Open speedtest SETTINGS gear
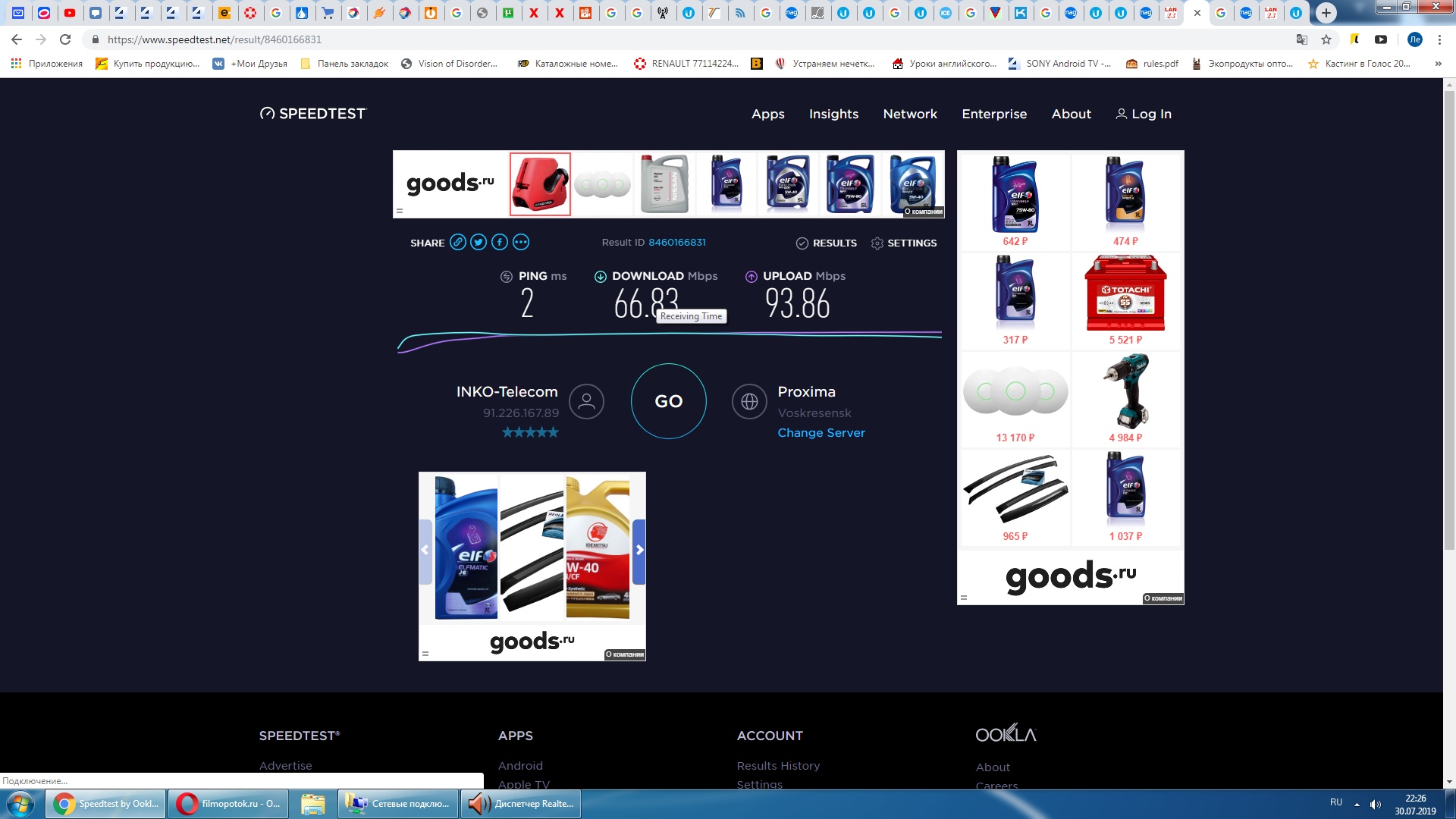Viewport: 1456px width, 819px height. (904, 243)
